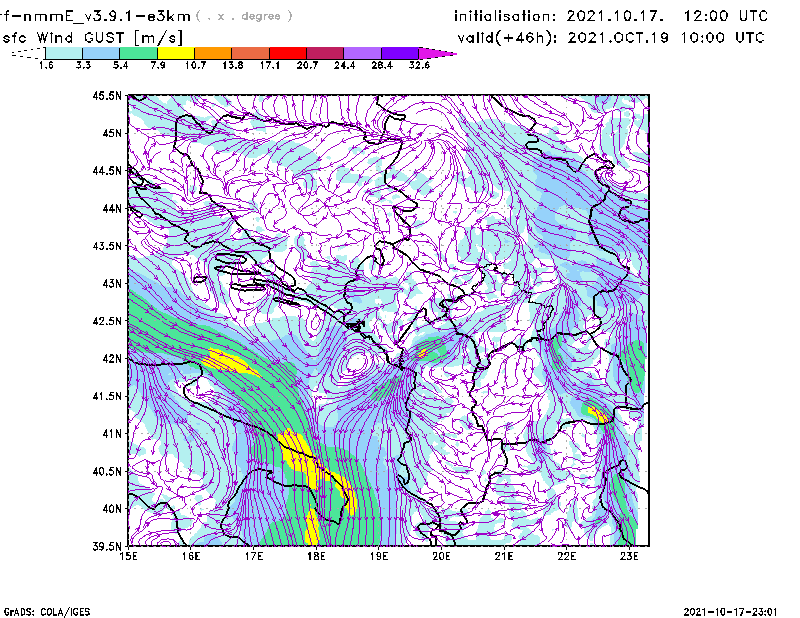
Task: Click the "19E" longitude label
Action: coord(379,556)
